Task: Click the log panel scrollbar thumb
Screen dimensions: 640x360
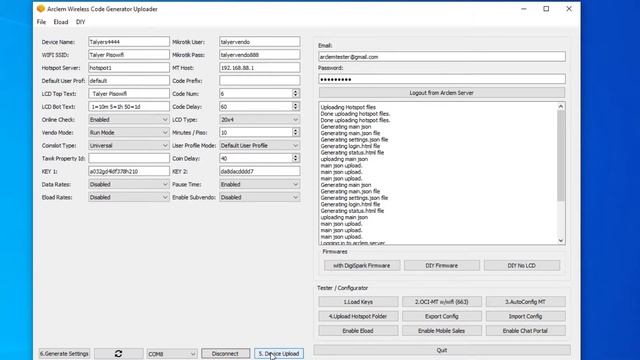Action: point(561,156)
